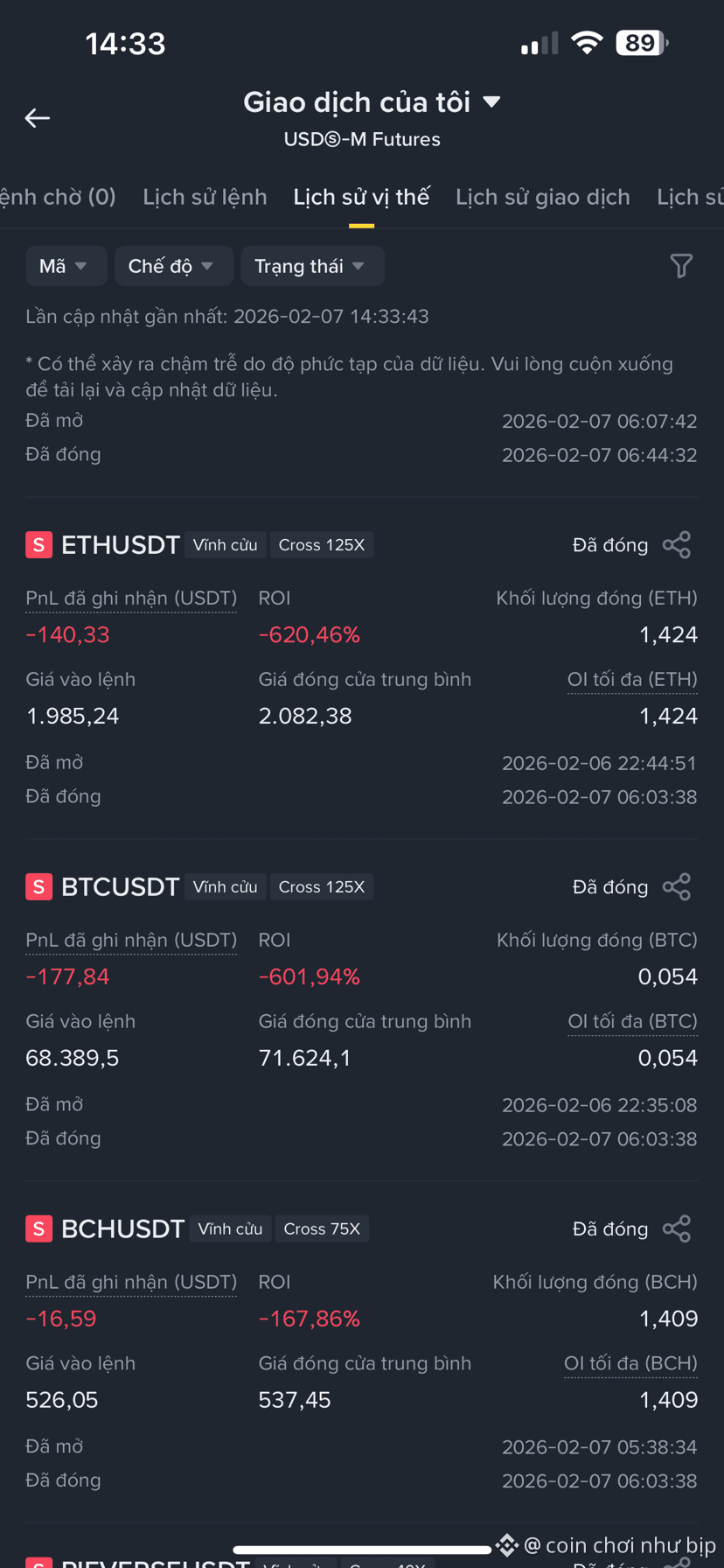Tap the ETHUSDT short S badge
724x1568 pixels.
[38, 545]
